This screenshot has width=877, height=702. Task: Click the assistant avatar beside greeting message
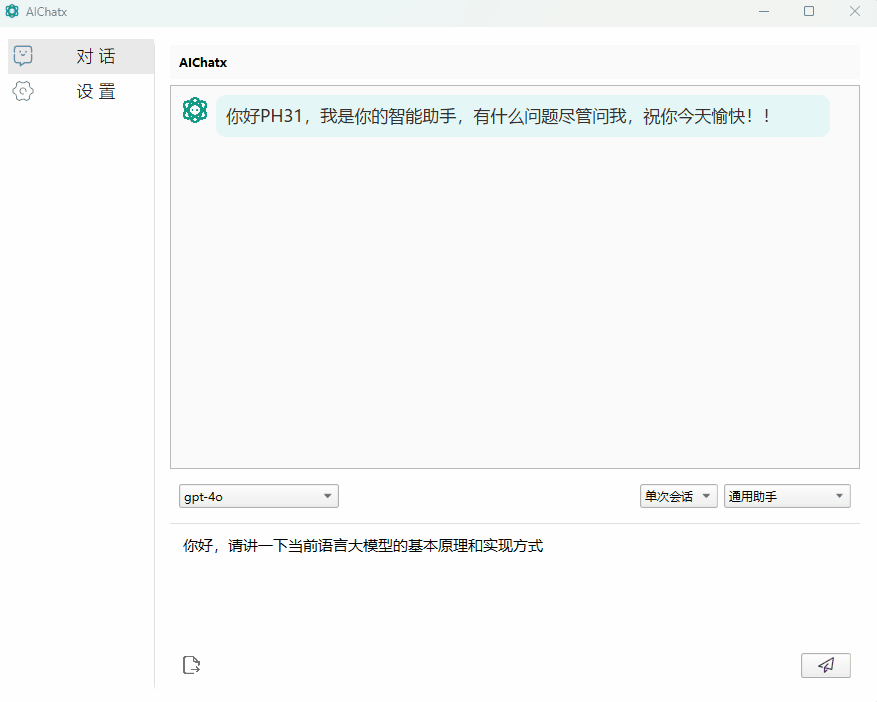(195, 110)
